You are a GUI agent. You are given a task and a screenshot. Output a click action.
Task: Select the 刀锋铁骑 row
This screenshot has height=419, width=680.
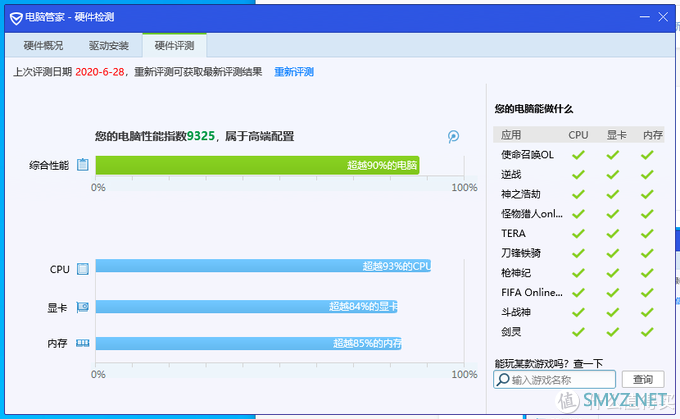[579, 253]
